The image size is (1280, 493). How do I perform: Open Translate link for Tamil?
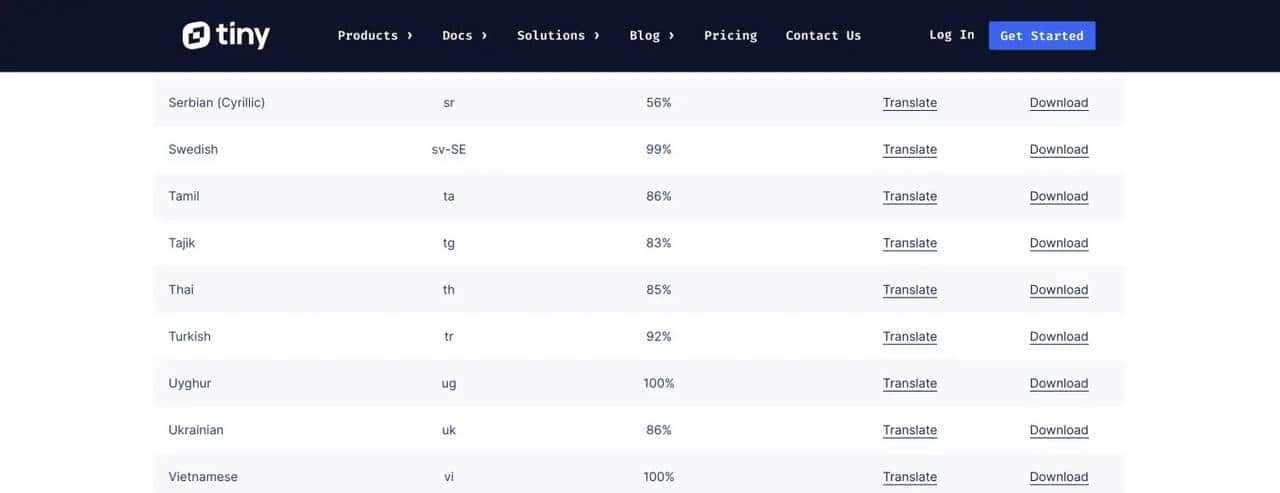click(909, 197)
